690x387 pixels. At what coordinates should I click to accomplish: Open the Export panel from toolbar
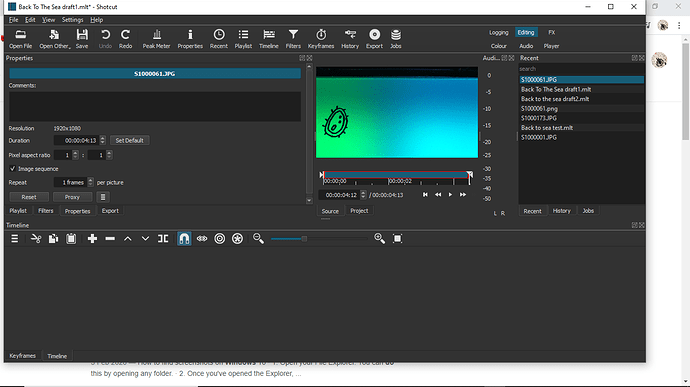pyautogui.click(x=374, y=38)
